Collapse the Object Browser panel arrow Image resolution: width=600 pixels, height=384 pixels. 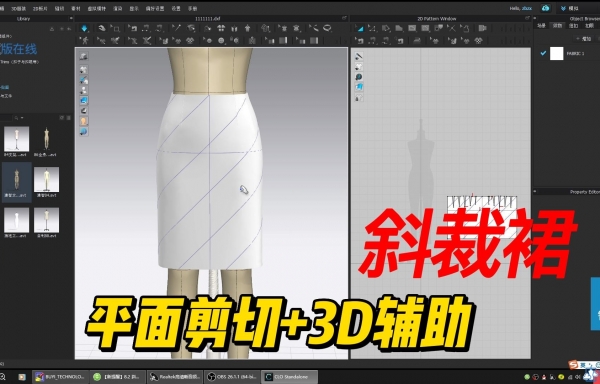(x=536, y=18)
